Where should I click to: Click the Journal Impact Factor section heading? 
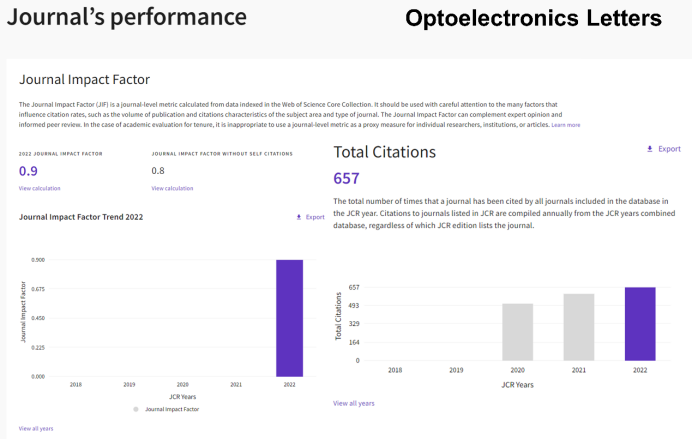point(84,79)
